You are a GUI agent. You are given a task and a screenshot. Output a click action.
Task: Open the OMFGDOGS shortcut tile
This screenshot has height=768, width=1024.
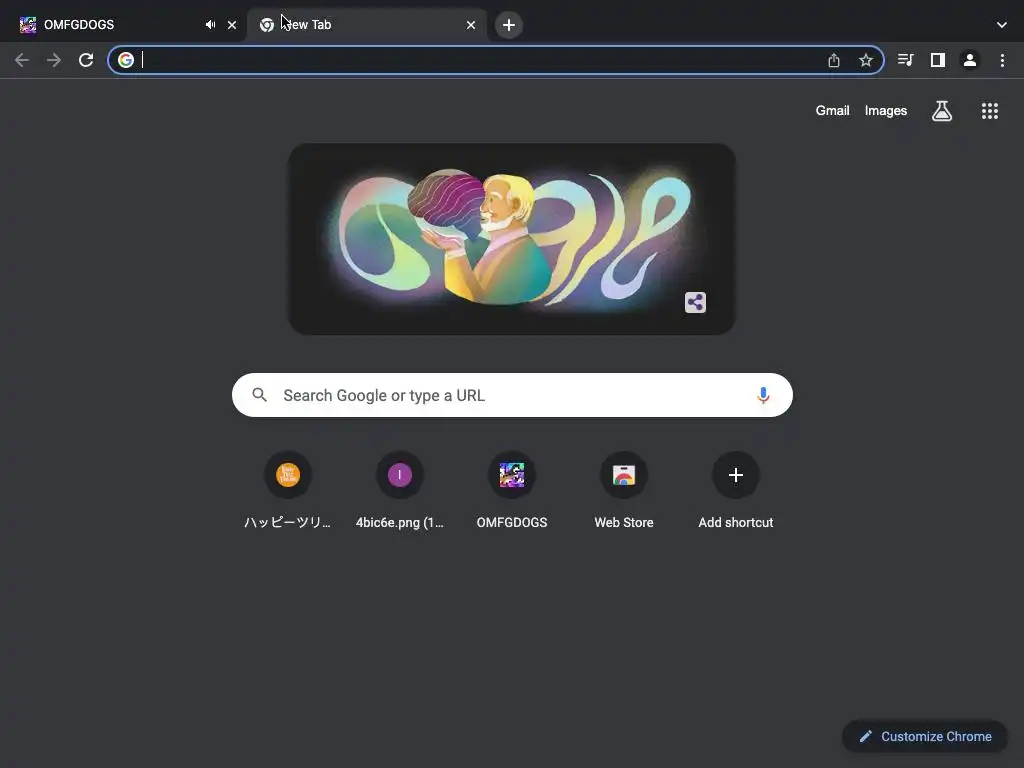pyautogui.click(x=512, y=491)
